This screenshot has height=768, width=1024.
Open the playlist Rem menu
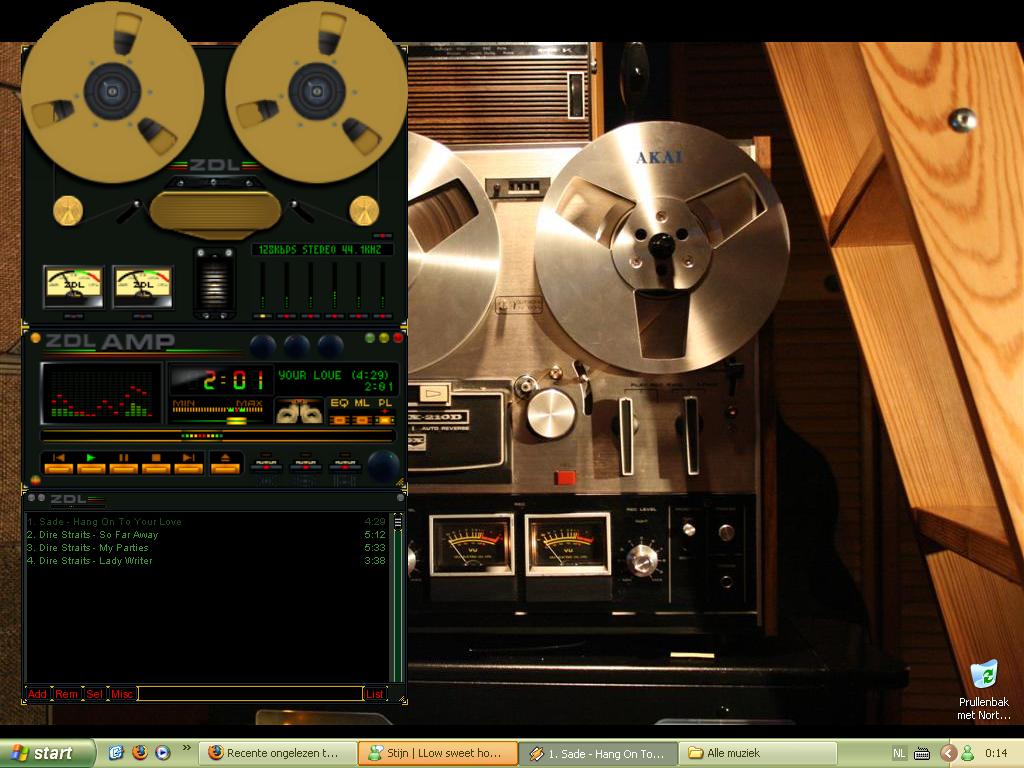coord(66,694)
